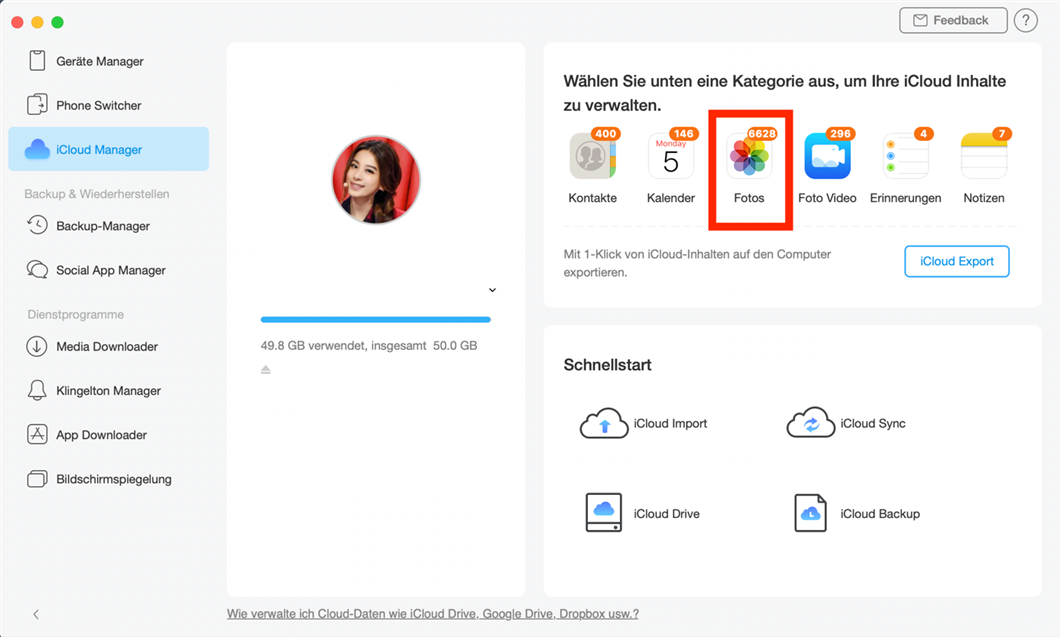Open Bildschirmspiegelung
The width and height of the screenshot is (1060, 637).
point(108,479)
